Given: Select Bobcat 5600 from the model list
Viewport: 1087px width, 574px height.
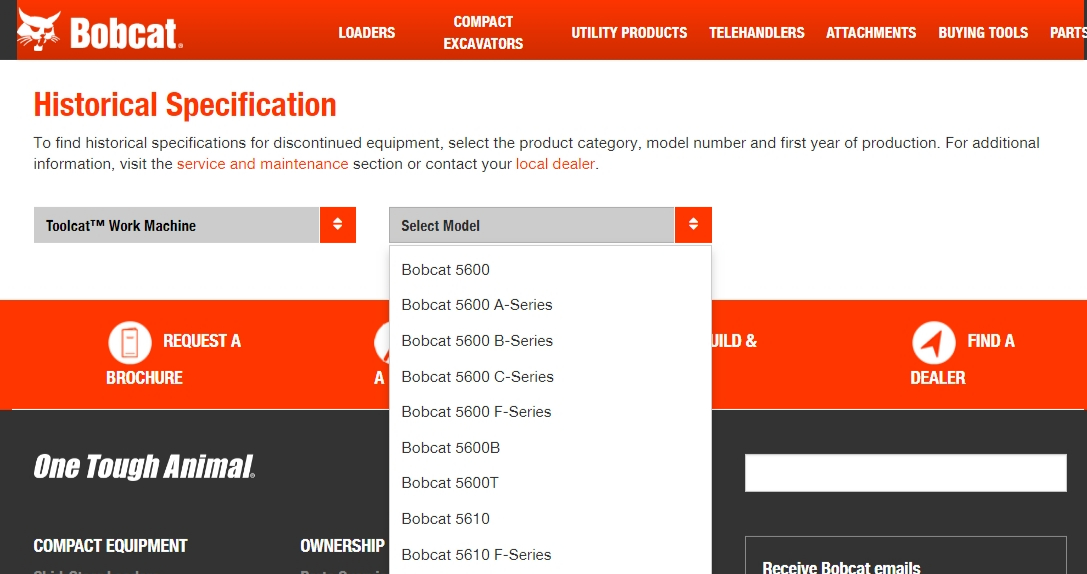Looking at the screenshot, I should (445, 270).
